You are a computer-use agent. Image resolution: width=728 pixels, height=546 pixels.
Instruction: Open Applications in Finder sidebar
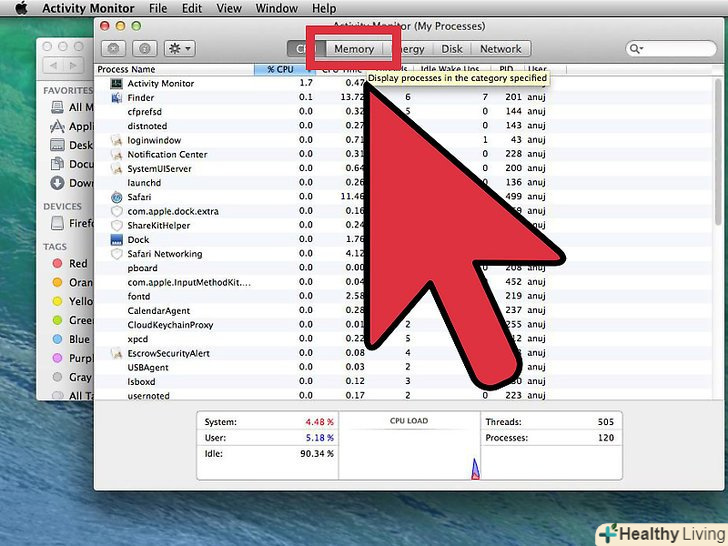tap(72, 126)
